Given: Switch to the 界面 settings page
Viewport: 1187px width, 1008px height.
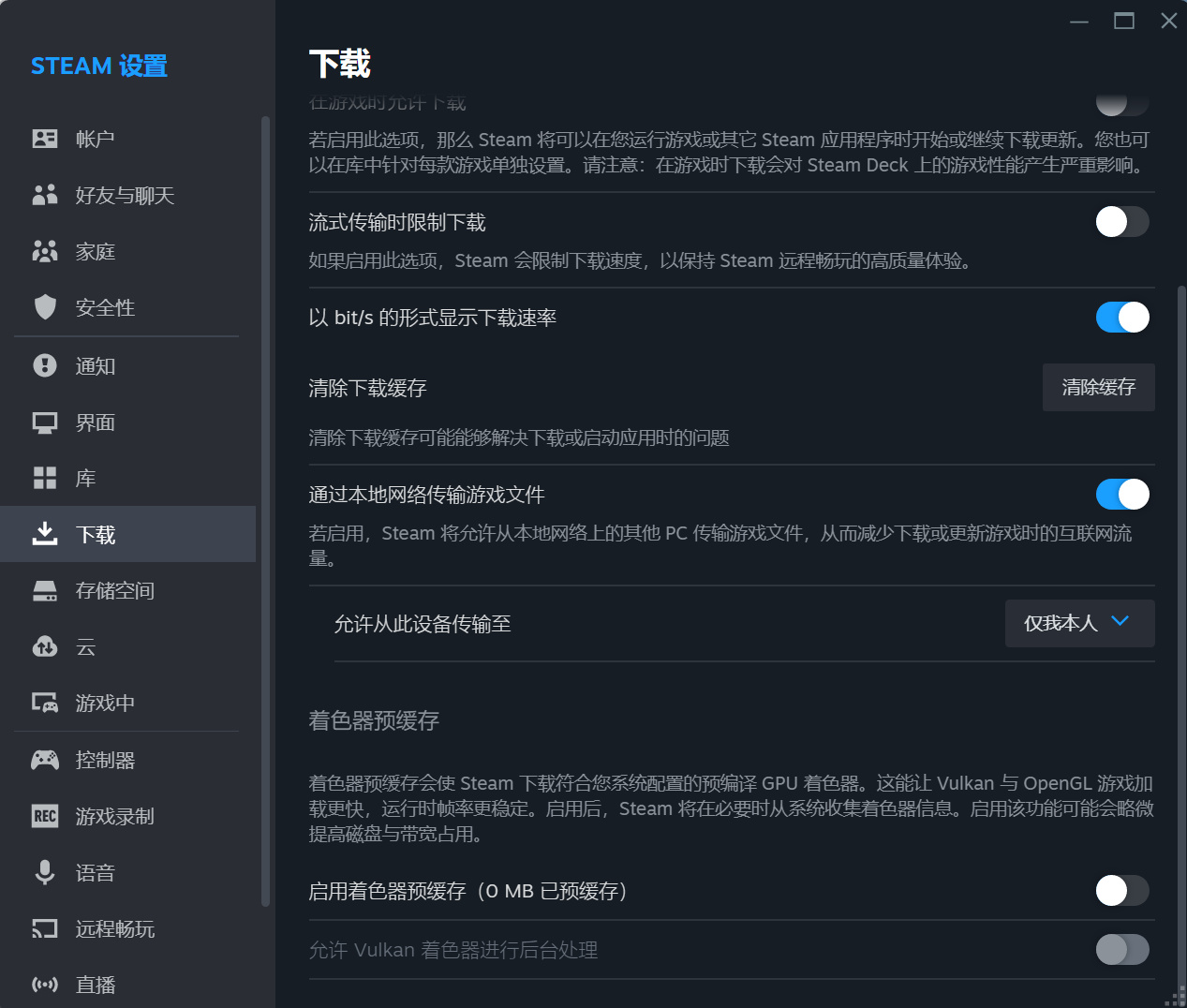Looking at the screenshot, I should 127,422.
